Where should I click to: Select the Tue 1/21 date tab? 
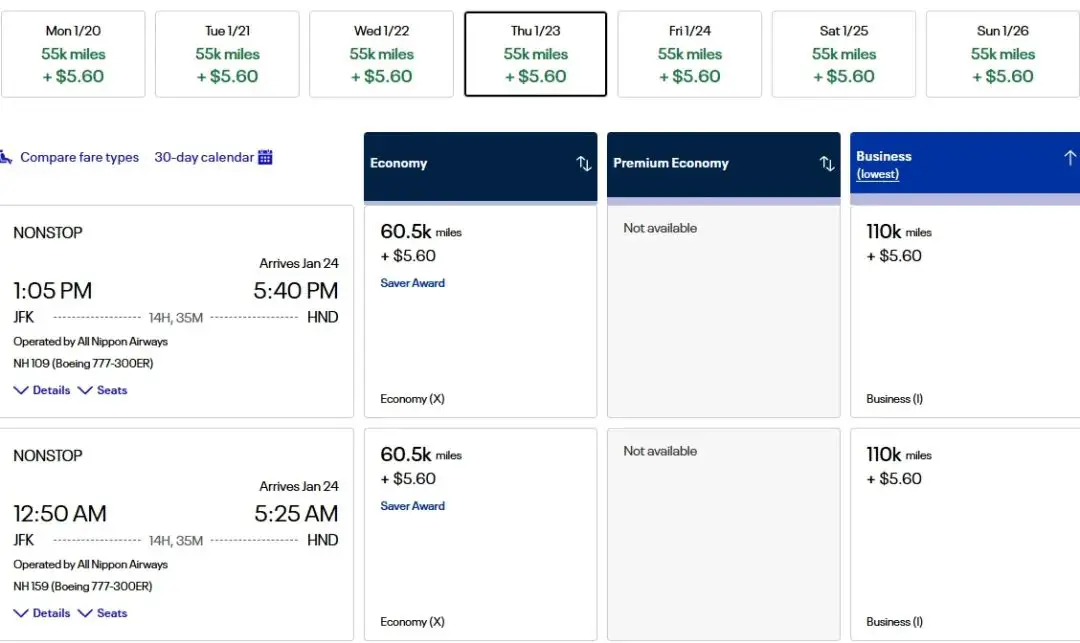coord(227,54)
